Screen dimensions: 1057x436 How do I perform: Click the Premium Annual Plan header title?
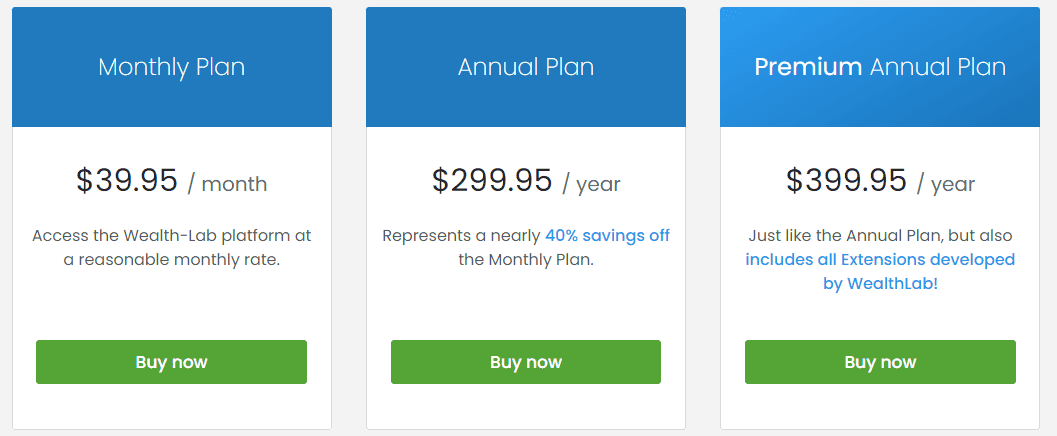[880, 67]
